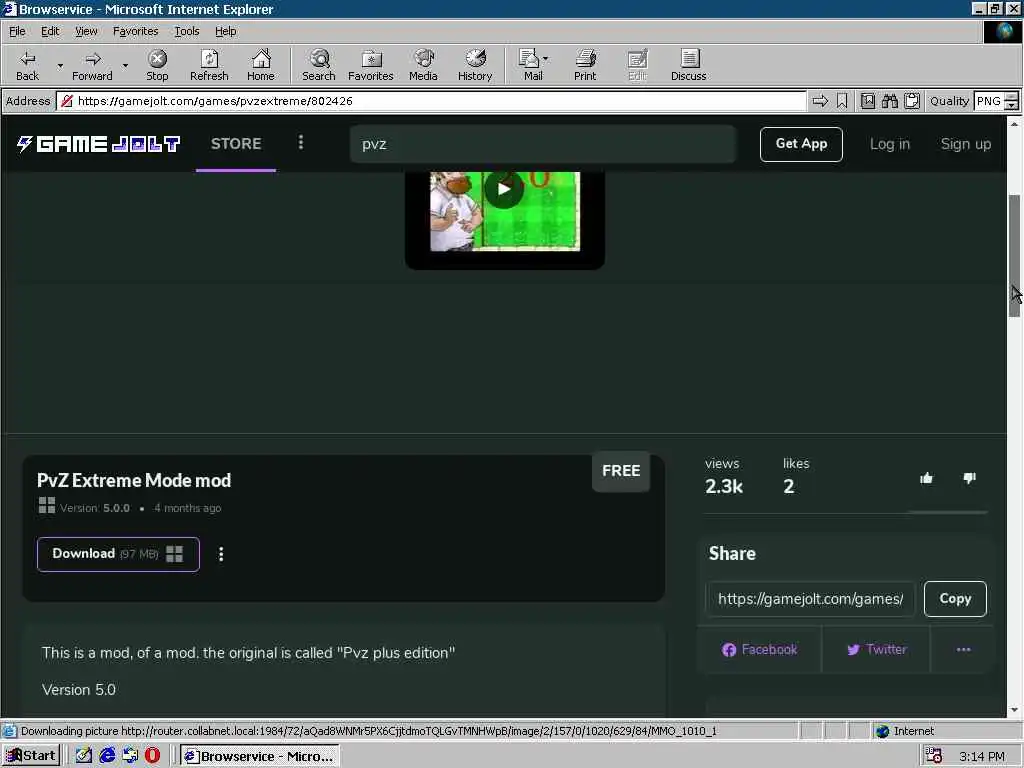
Task: Click the Log in link
Action: pyautogui.click(x=889, y=144)
